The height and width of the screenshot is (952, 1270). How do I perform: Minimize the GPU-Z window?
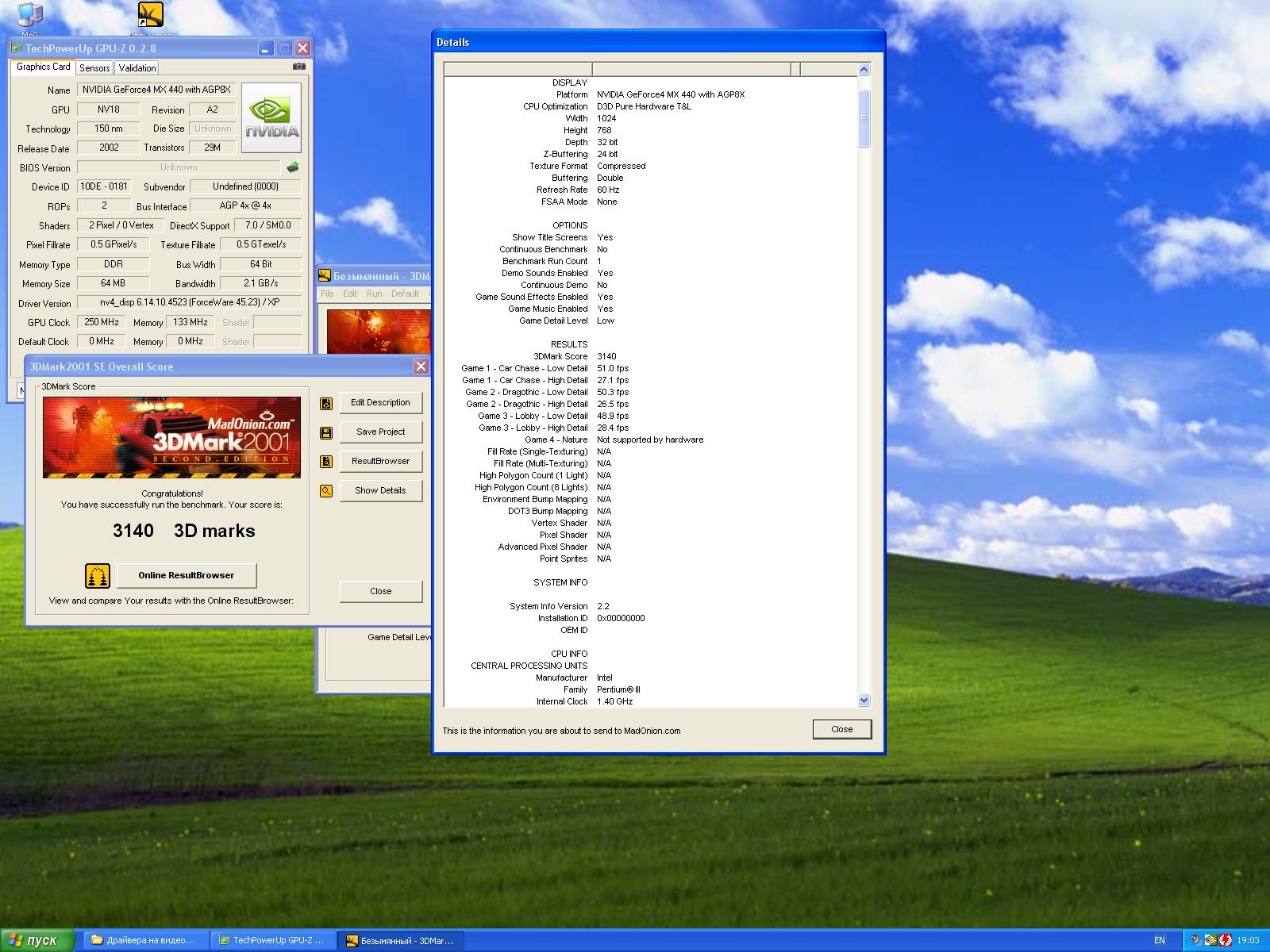pos(267,48)
